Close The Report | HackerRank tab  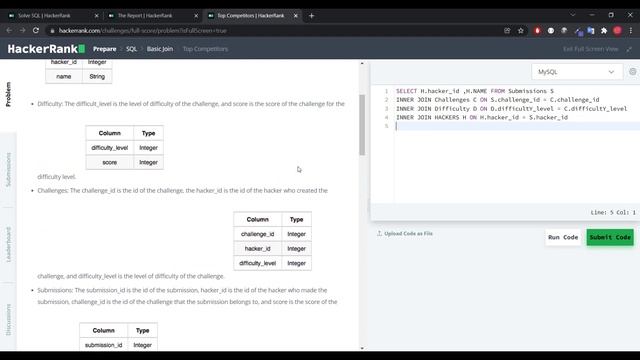tap(196, 16)
